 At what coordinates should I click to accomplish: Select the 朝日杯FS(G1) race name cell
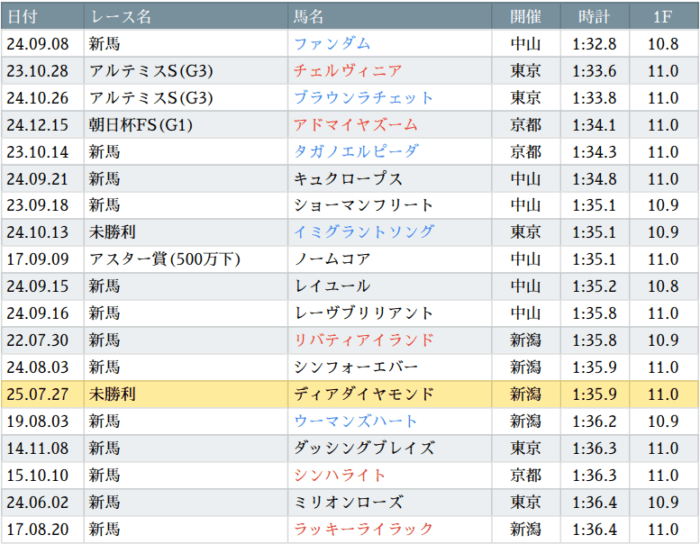[186, 125]
